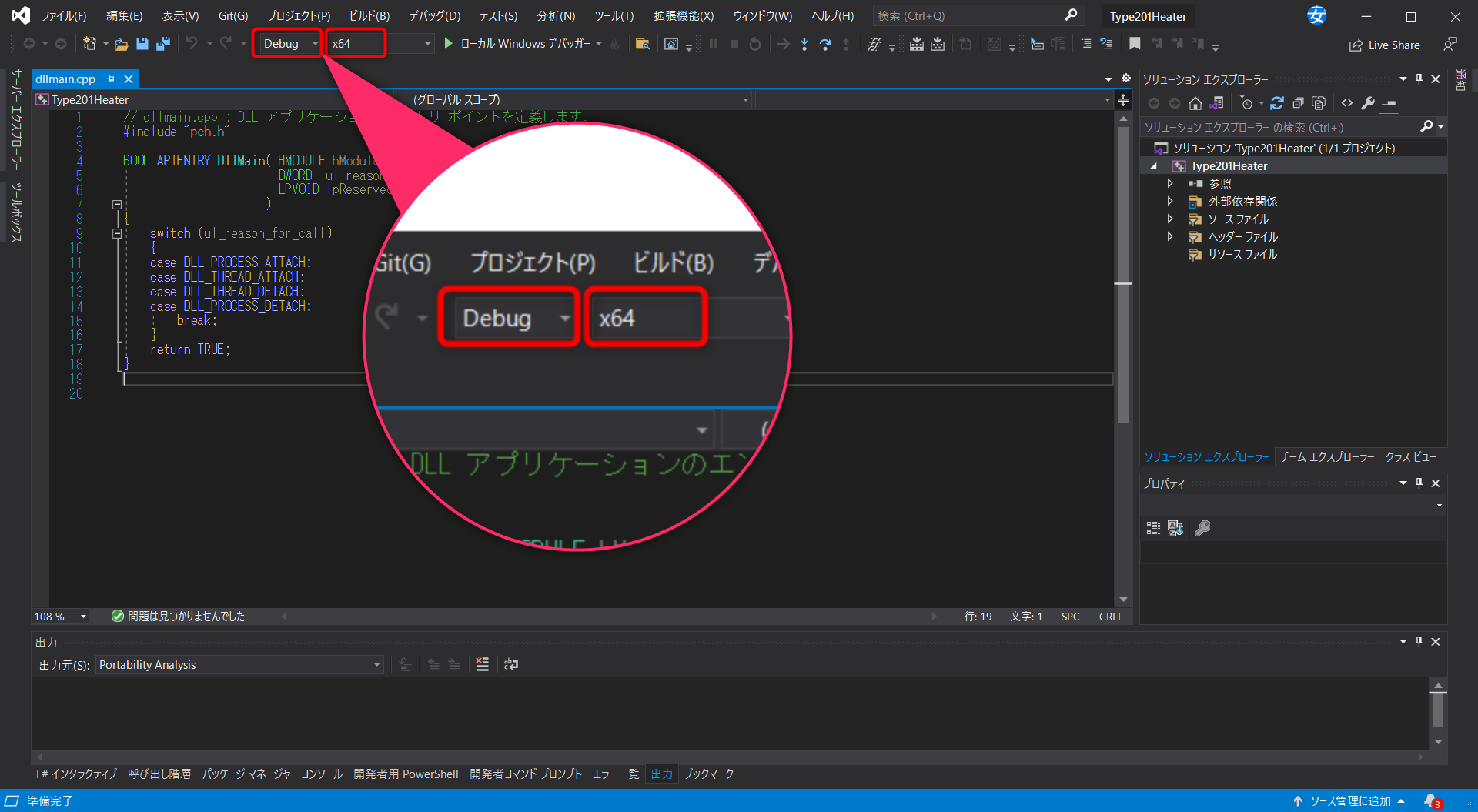Toggle auto-hide pin on the Output panel
1478x812 pixels.
pyautogui.click(x=1419, y=642)
